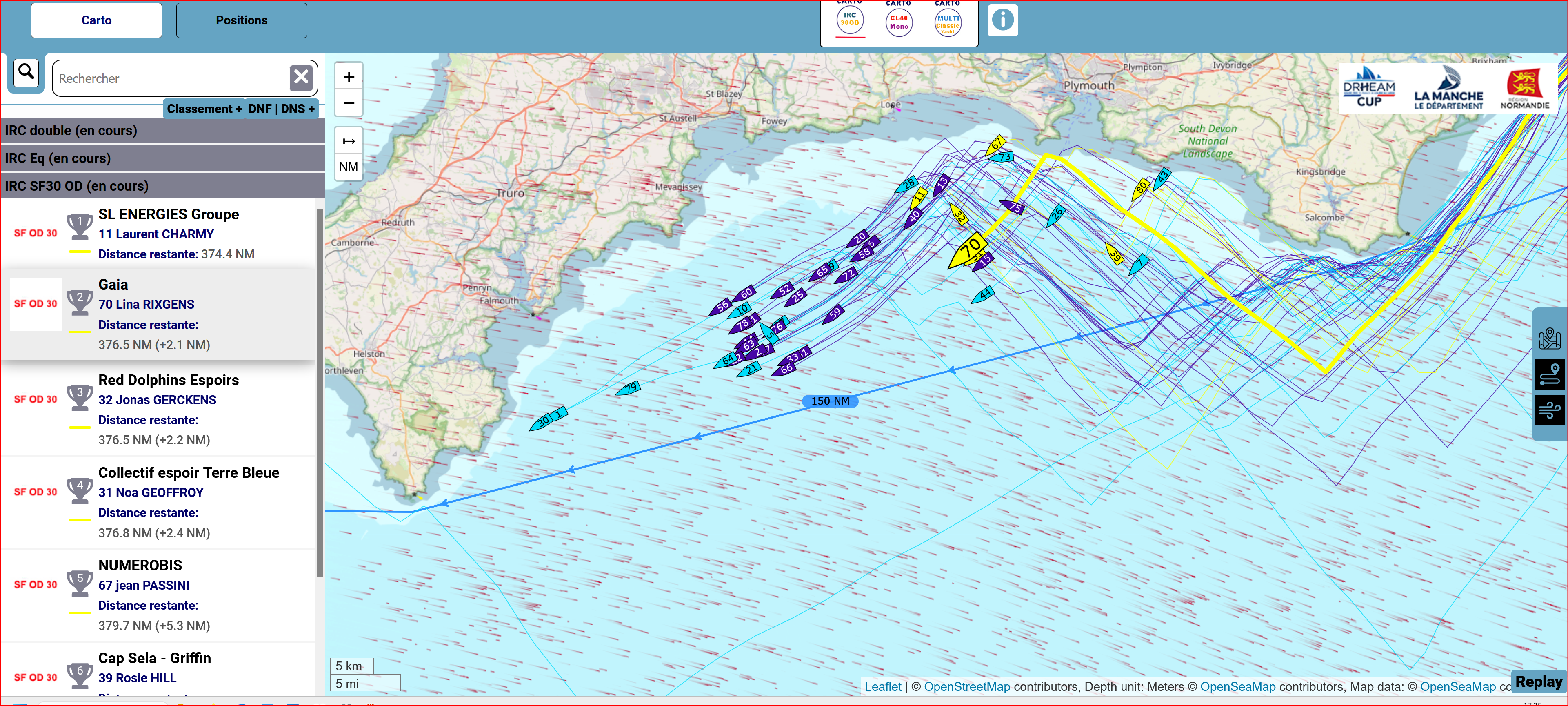Zoom out on the map

pyautogui.click(x=349, y=103)
